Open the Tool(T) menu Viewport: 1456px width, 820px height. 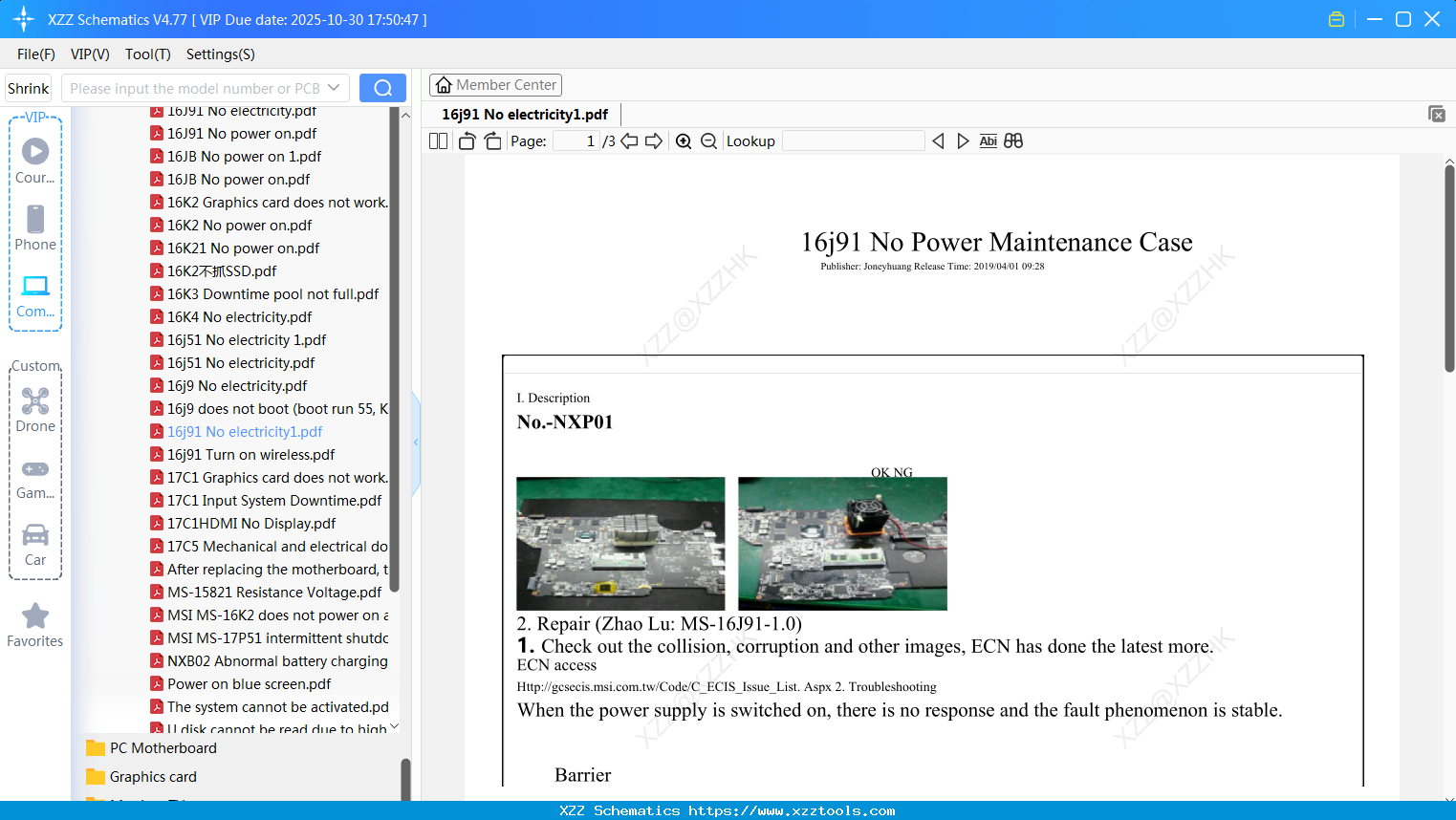[148, 54]
